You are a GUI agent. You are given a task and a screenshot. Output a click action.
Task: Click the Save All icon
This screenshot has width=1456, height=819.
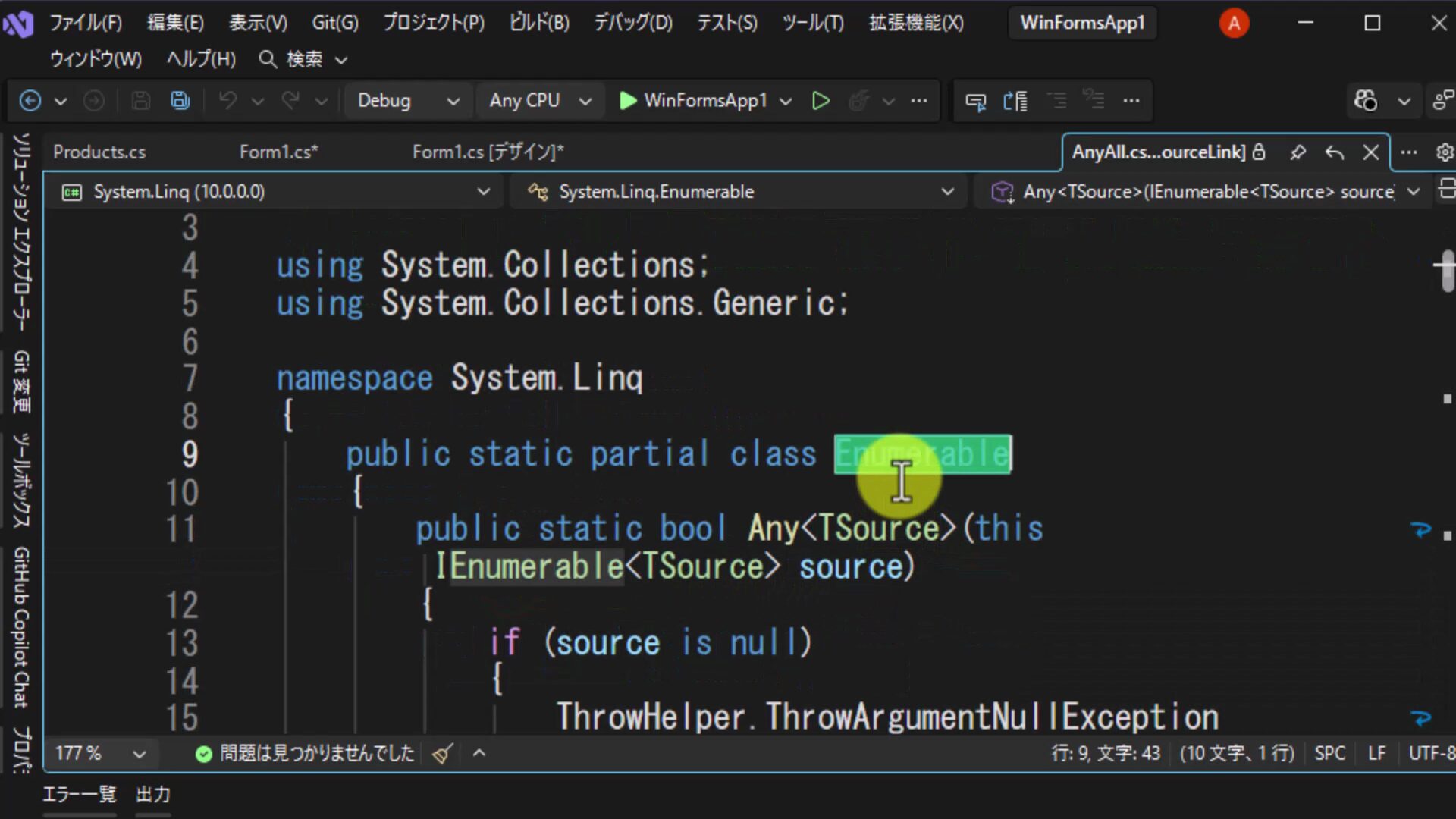[180, 100]
